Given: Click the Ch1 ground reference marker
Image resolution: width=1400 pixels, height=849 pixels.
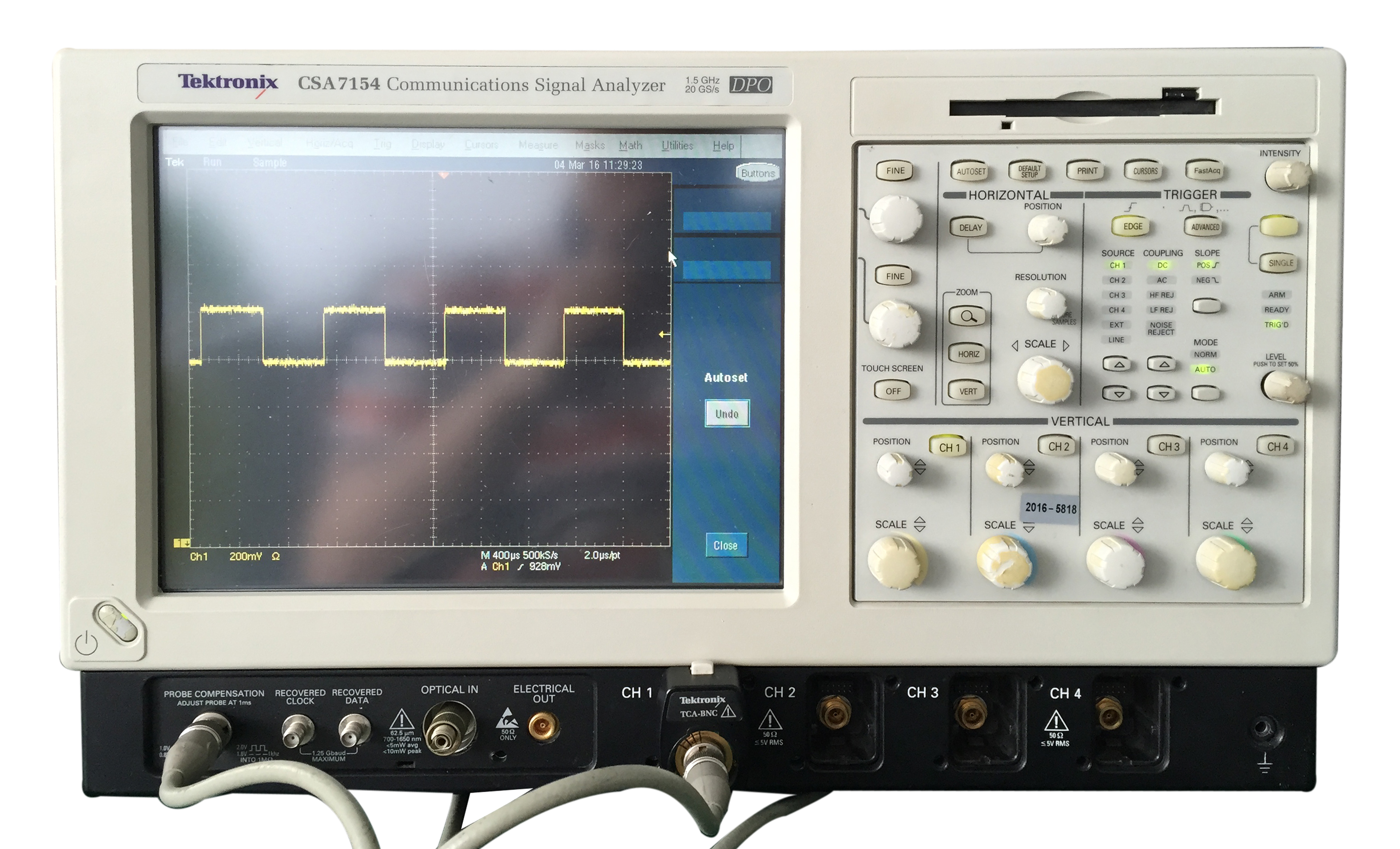Looking at the screenshot, I should [x=181, y=543].
